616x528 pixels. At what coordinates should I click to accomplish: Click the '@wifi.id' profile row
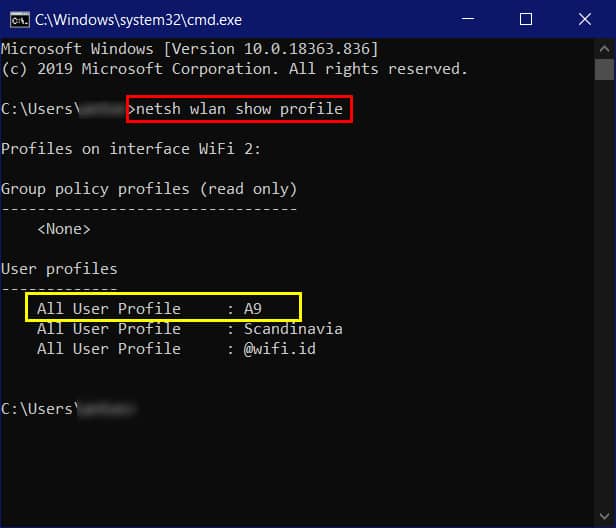point(176,349)
